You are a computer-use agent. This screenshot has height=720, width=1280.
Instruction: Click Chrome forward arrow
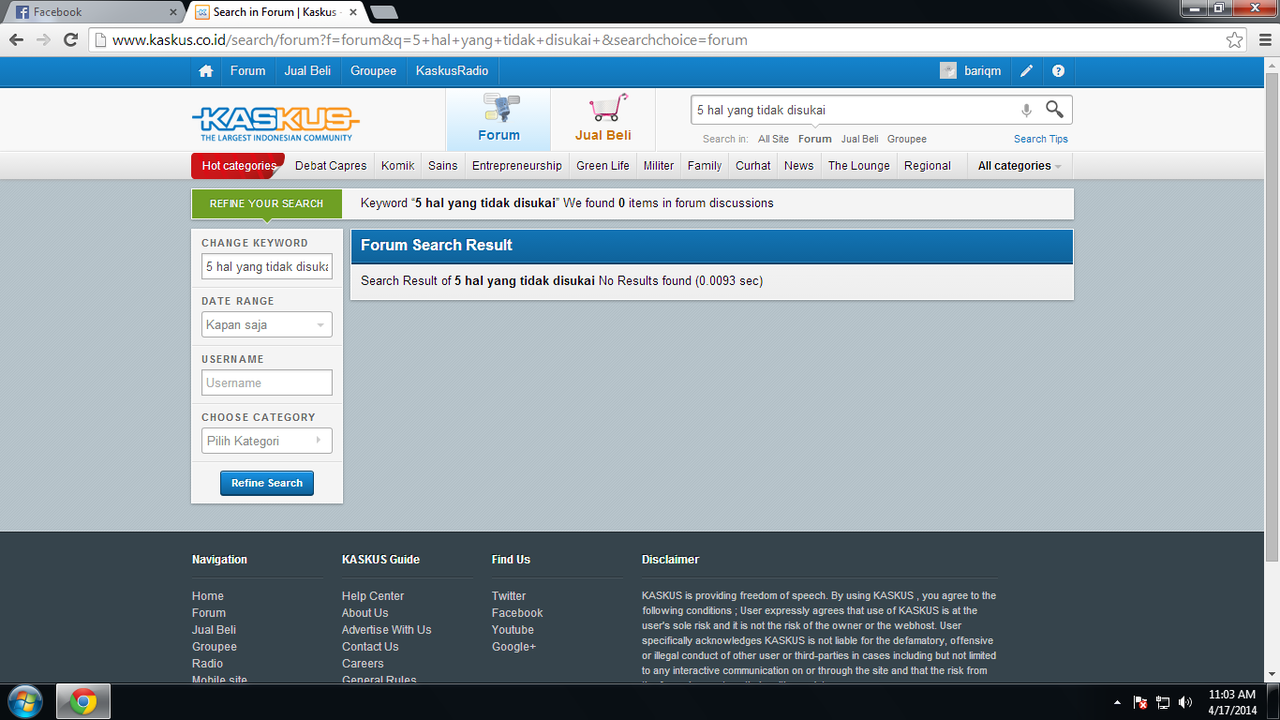43,40
